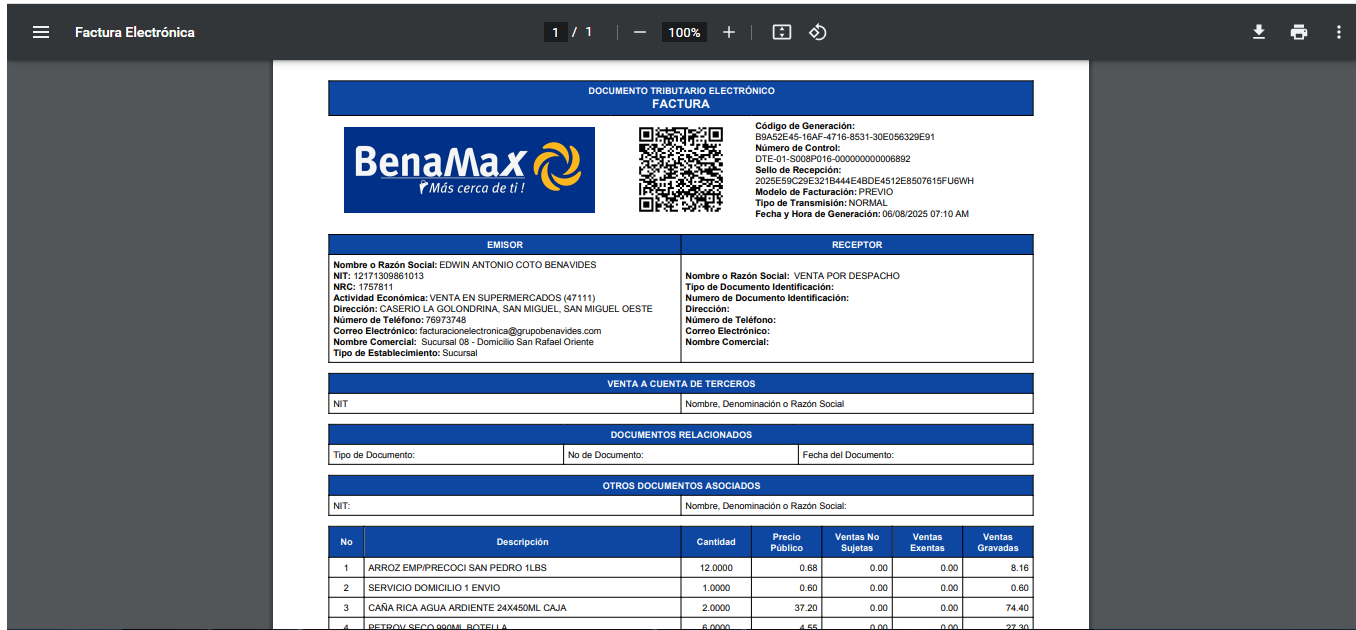Click the RECEPTOR section header

coord(857,245)
